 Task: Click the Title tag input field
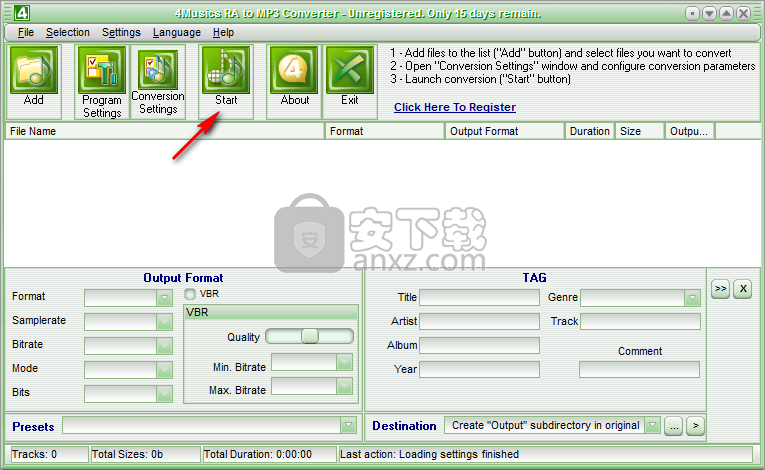click(480, 297)
